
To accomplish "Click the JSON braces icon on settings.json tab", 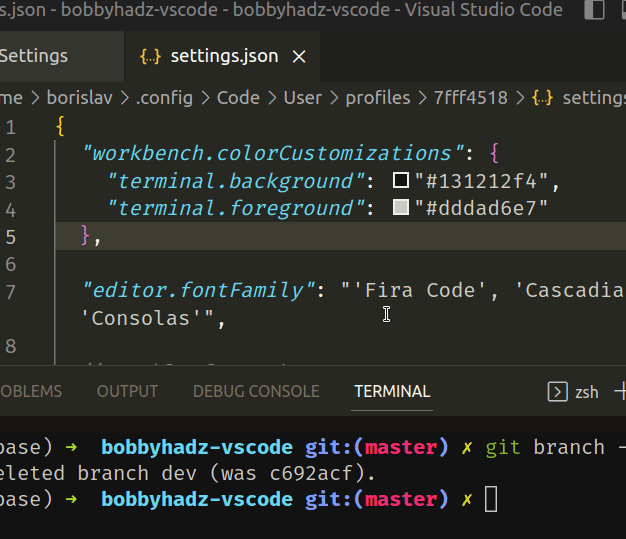I will 151,57.
